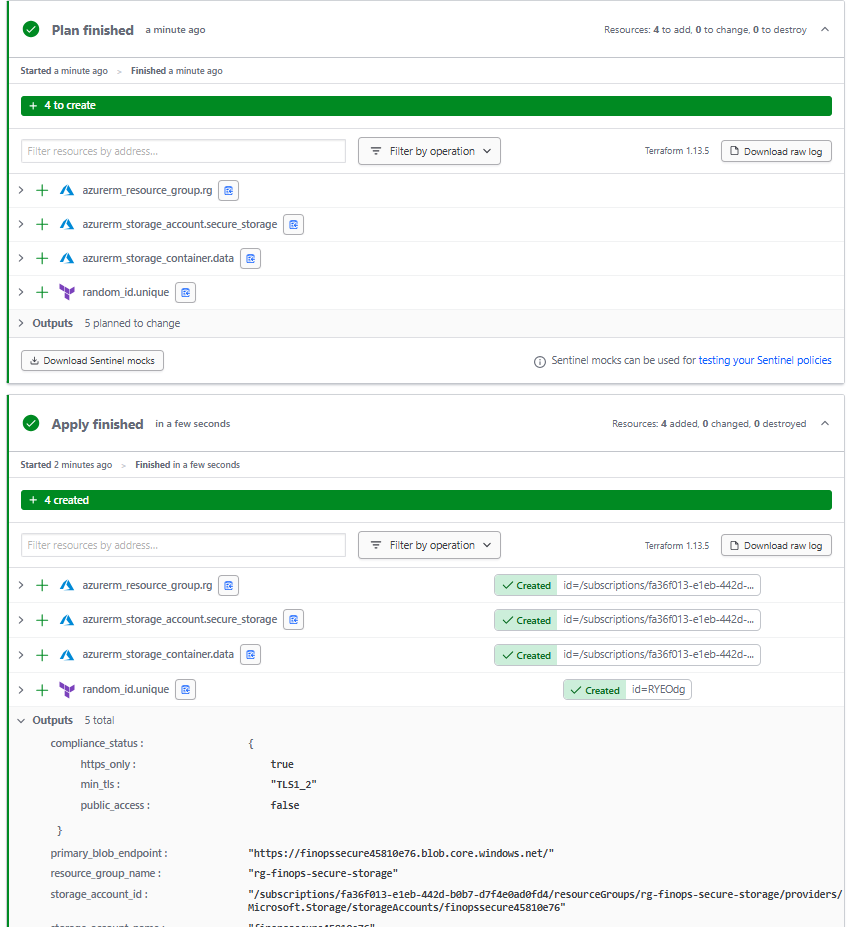
Task: Click the Azure logo for azurerm_resource_group.rg in Apply
Action: pyautogui.click(x=67, y=585)
